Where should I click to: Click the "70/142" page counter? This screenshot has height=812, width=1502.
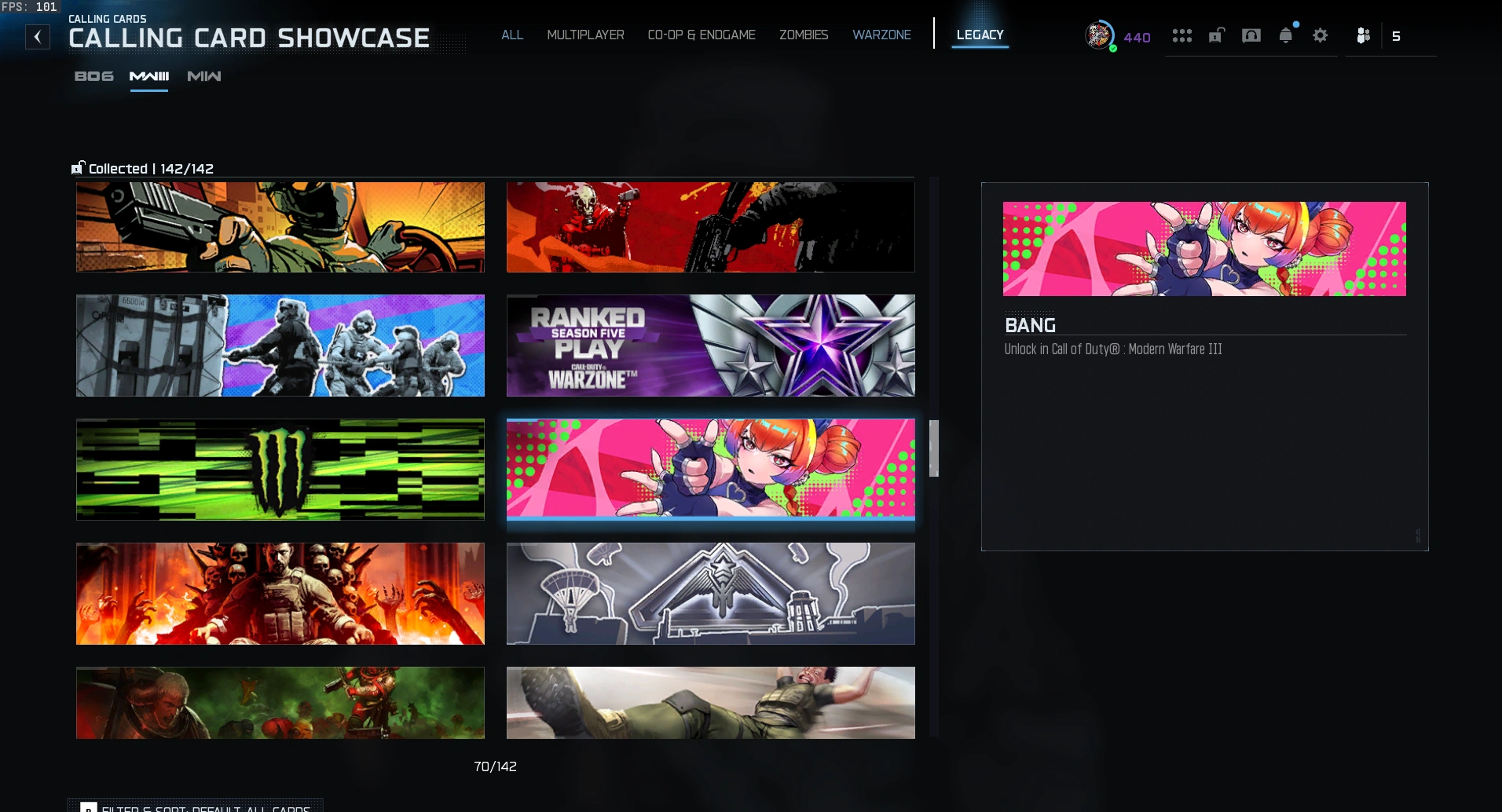[495, 766]
